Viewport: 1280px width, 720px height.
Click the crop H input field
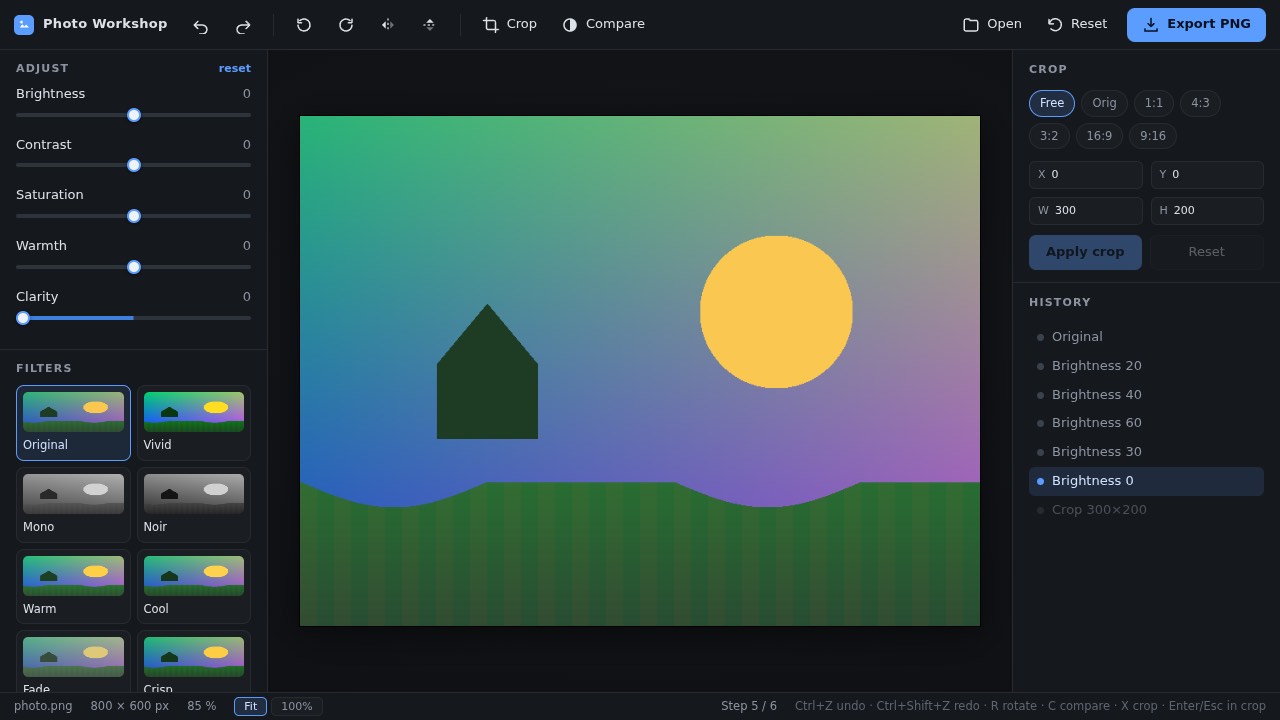coord(1207,211)
